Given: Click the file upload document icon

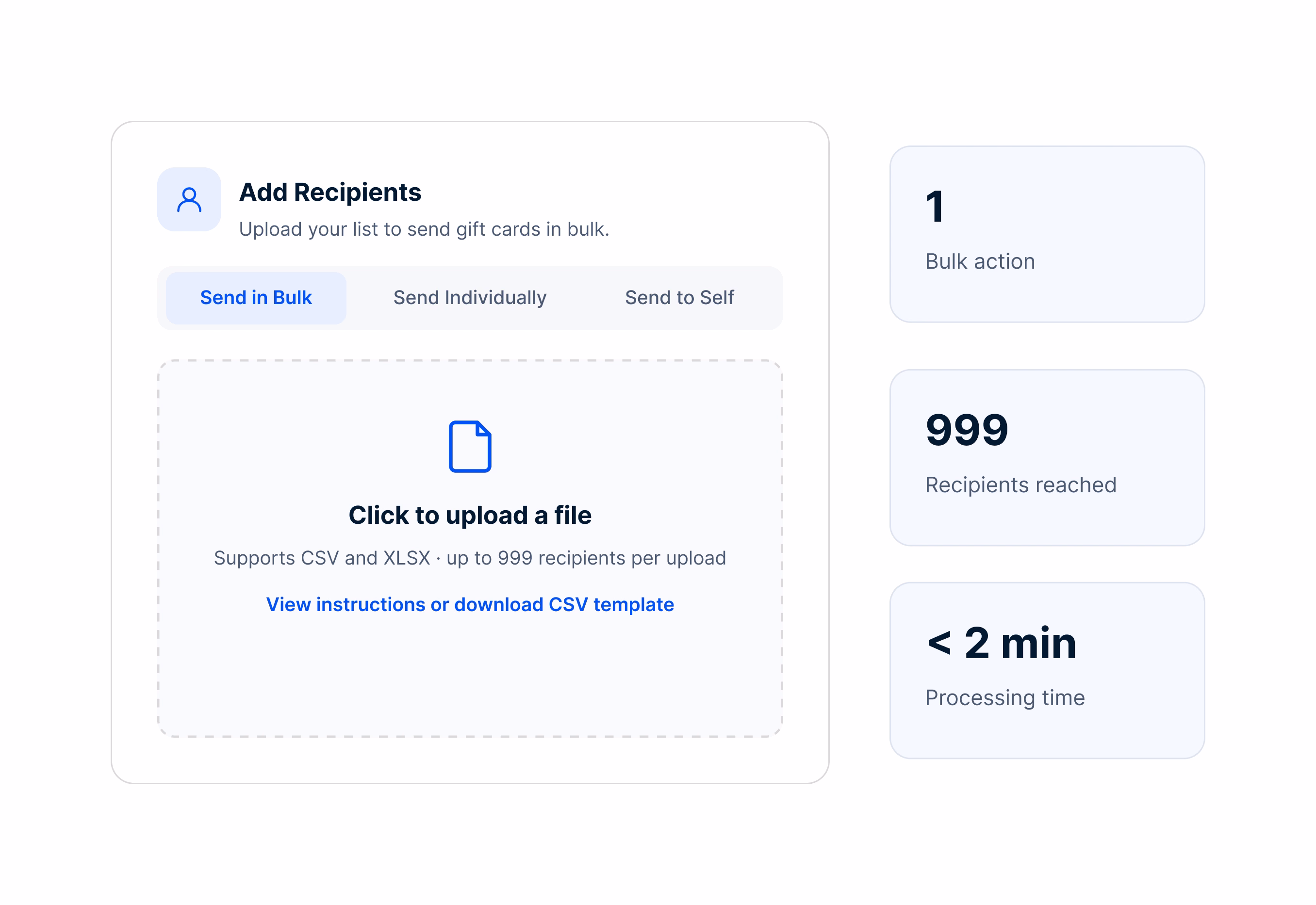Looking at the screenshot, I should [x=470, y=446].
